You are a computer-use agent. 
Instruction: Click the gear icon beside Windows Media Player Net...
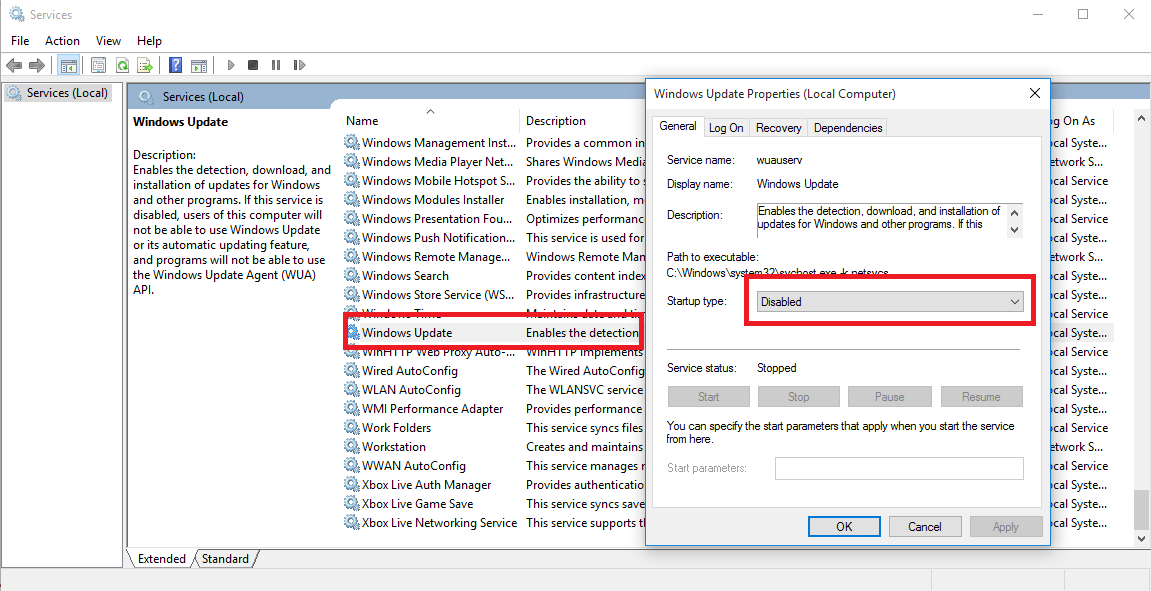coord(352,162)
